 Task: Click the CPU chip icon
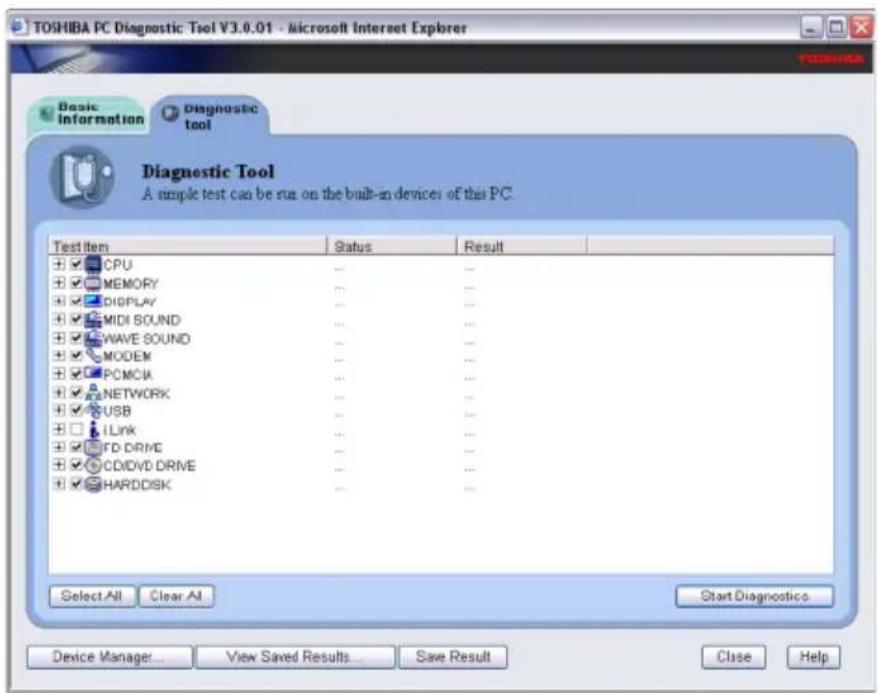tap(93, 264)
